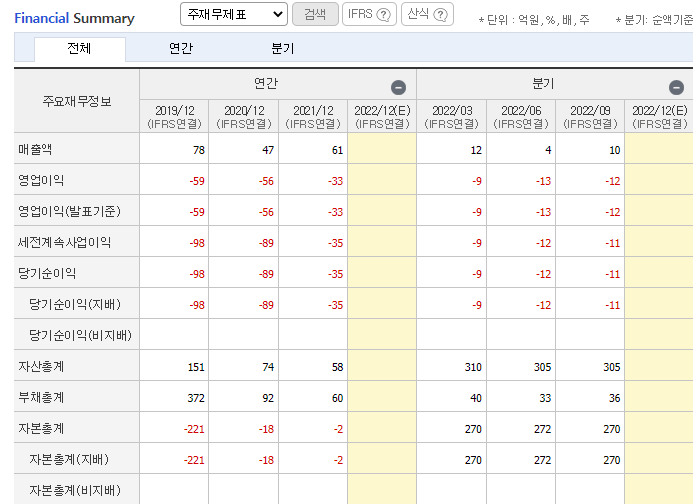Image resolution: width=693 pixels, height=504 pixels.
Task: Click the 영업이익 row label
Action: (41, 181)
